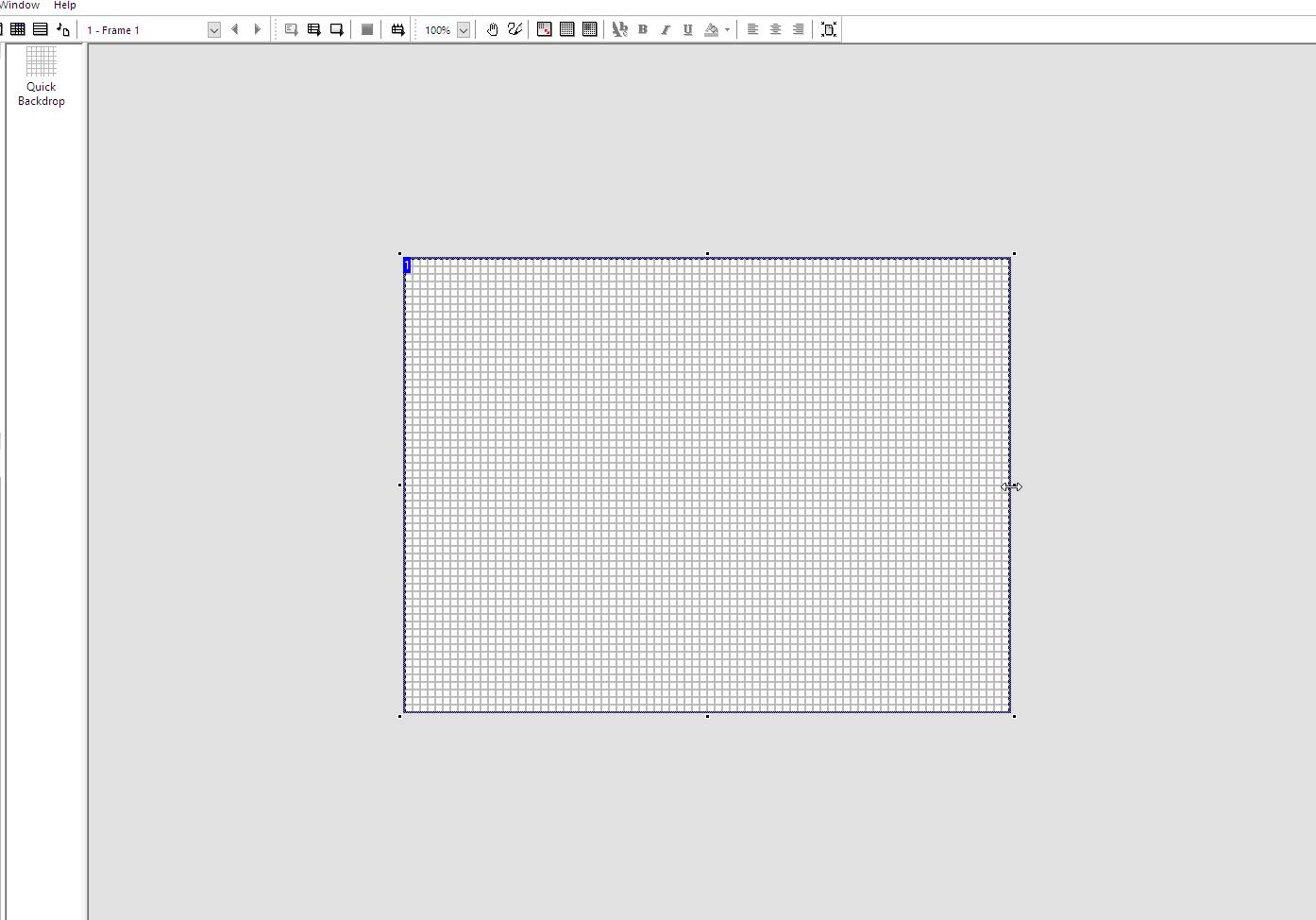Go to the previous frame arrow
Image resolution: width=1316 pixels, height=920 pixels.
(235, 29)
